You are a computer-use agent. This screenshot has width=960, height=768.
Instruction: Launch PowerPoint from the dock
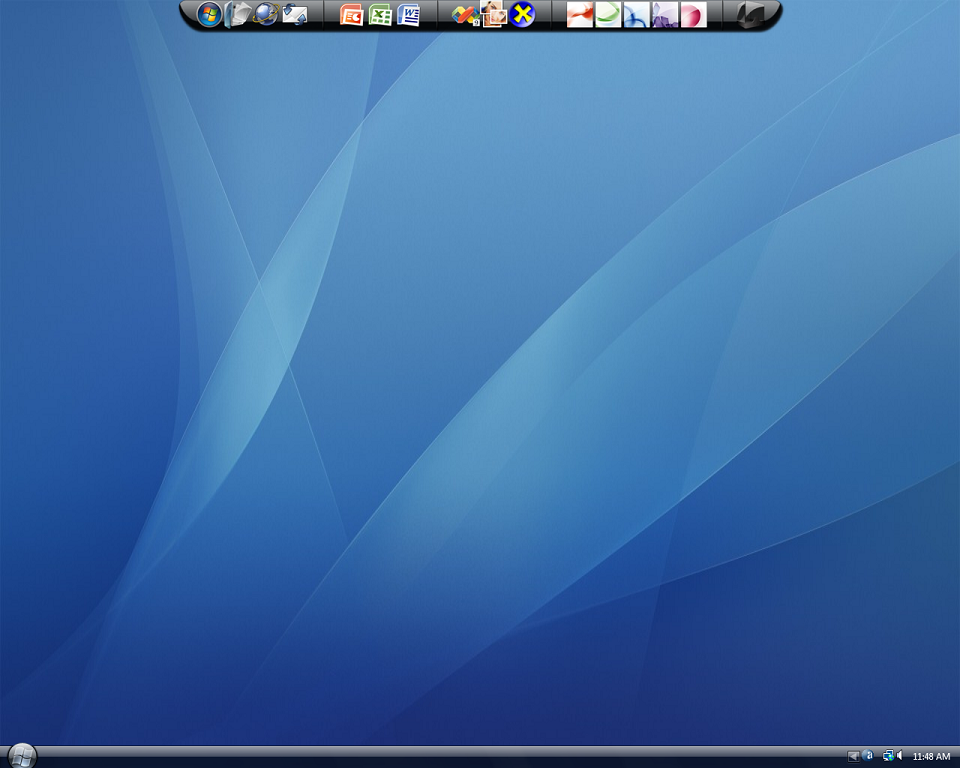pos(351,15)
